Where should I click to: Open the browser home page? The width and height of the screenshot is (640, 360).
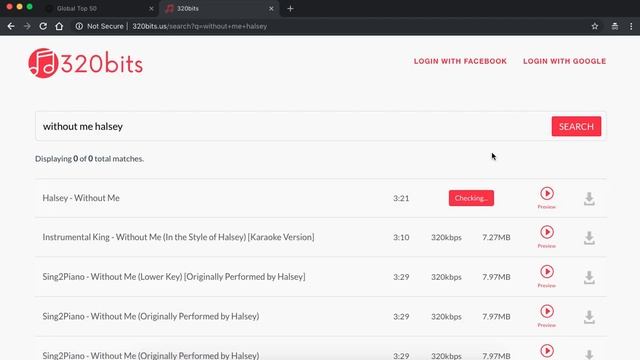tap(59, 26)
